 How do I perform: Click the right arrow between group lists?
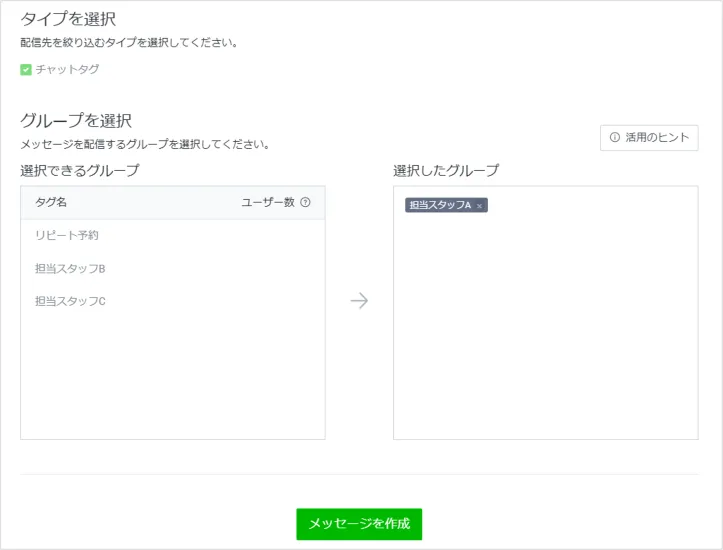[359, 301]
